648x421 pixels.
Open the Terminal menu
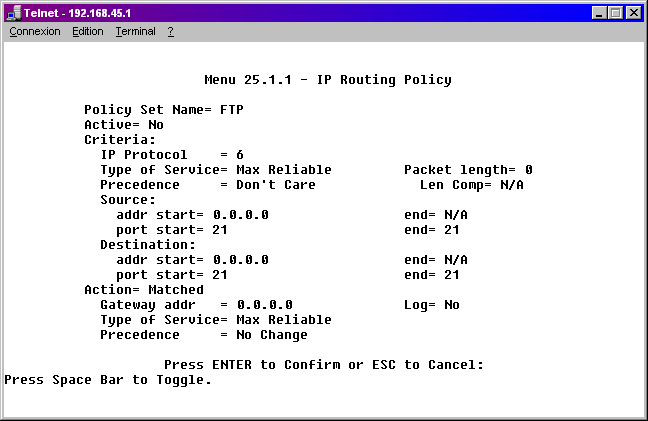[x=136, y=31]
